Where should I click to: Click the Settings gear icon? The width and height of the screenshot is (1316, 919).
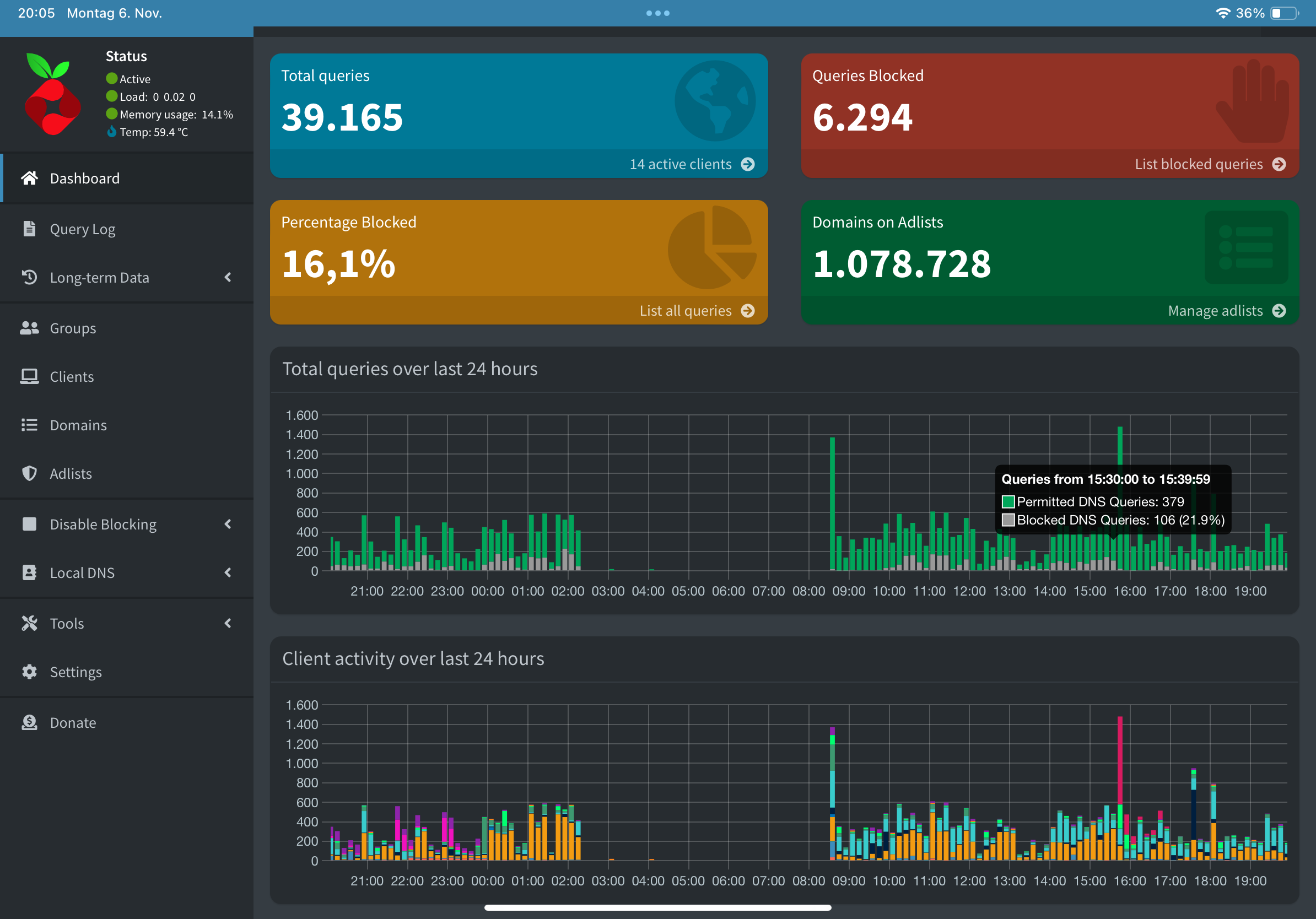[29, 672]
